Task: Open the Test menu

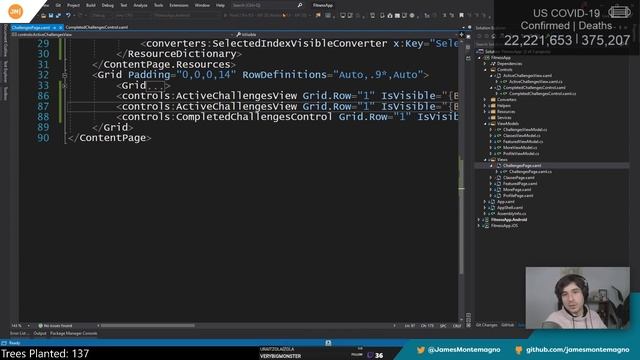Action: (x=124, y=5)
